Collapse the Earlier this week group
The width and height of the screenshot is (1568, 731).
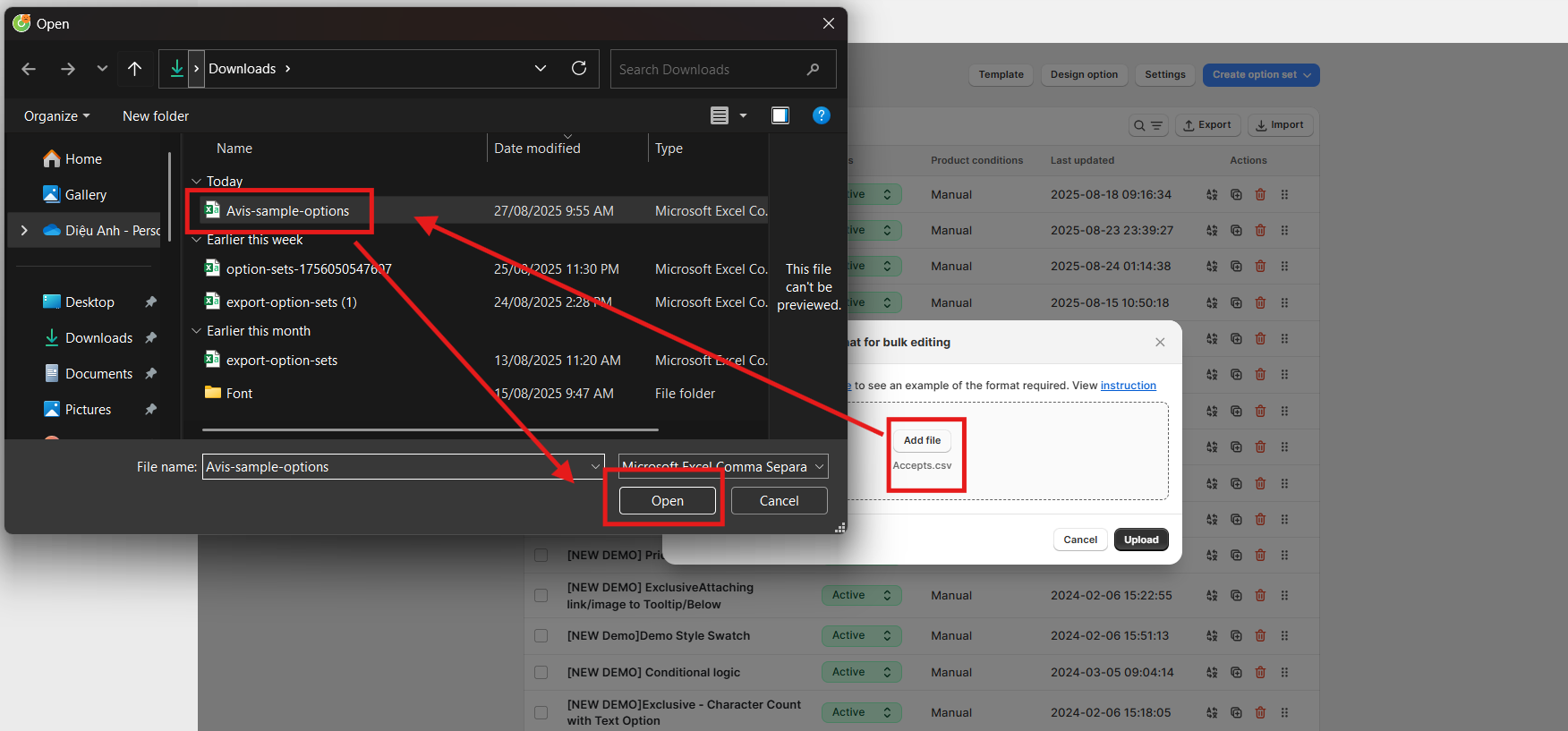[x=197, y=240]
